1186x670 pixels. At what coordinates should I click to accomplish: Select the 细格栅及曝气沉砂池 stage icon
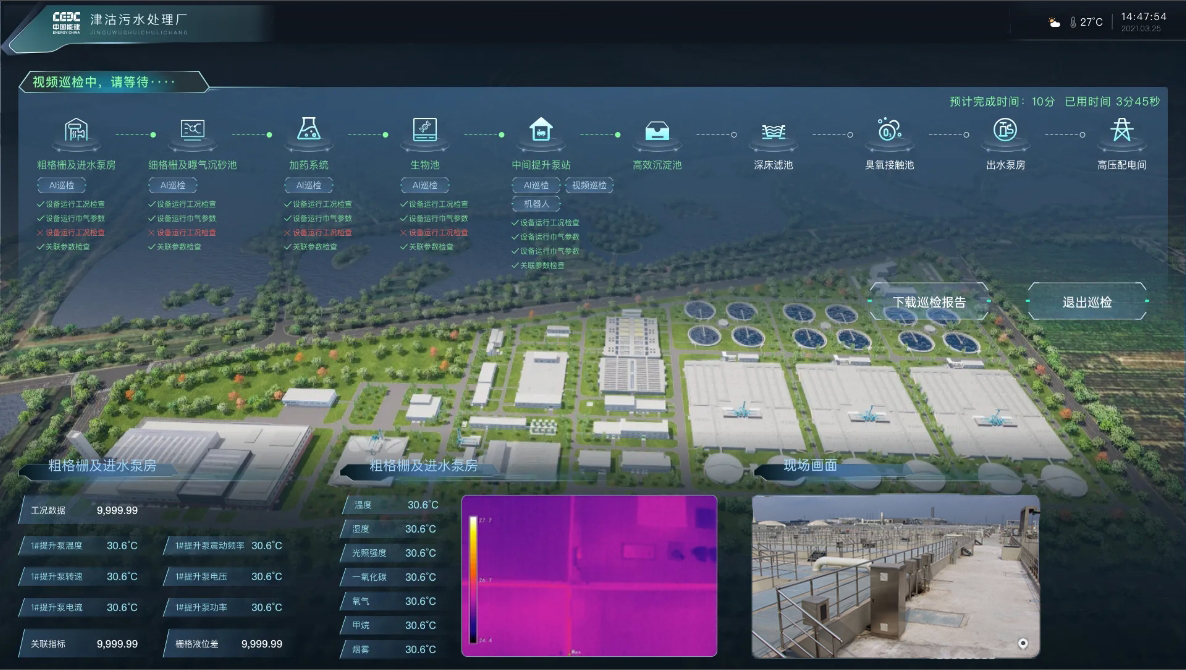[x=192, y=131]
